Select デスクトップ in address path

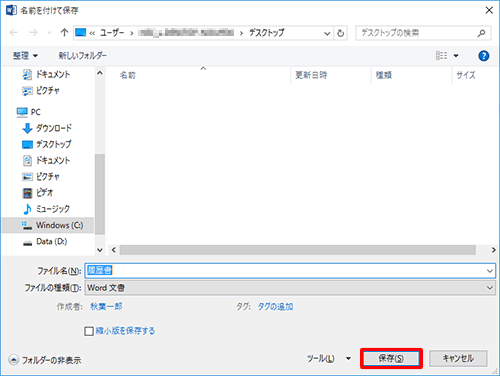pyautogui.click(x=267, y=33)
